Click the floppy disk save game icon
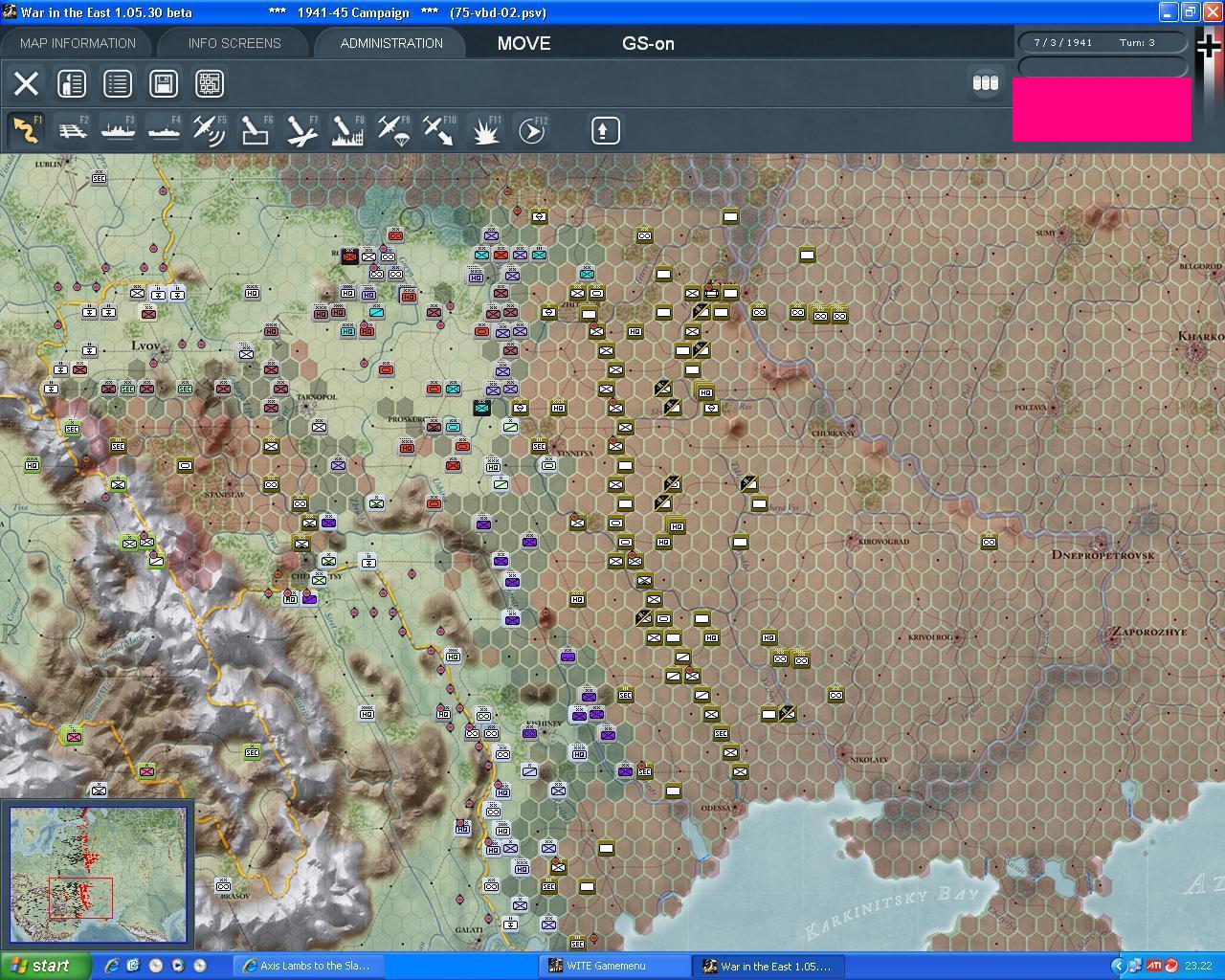1225x980 pixels. point(164,83)
